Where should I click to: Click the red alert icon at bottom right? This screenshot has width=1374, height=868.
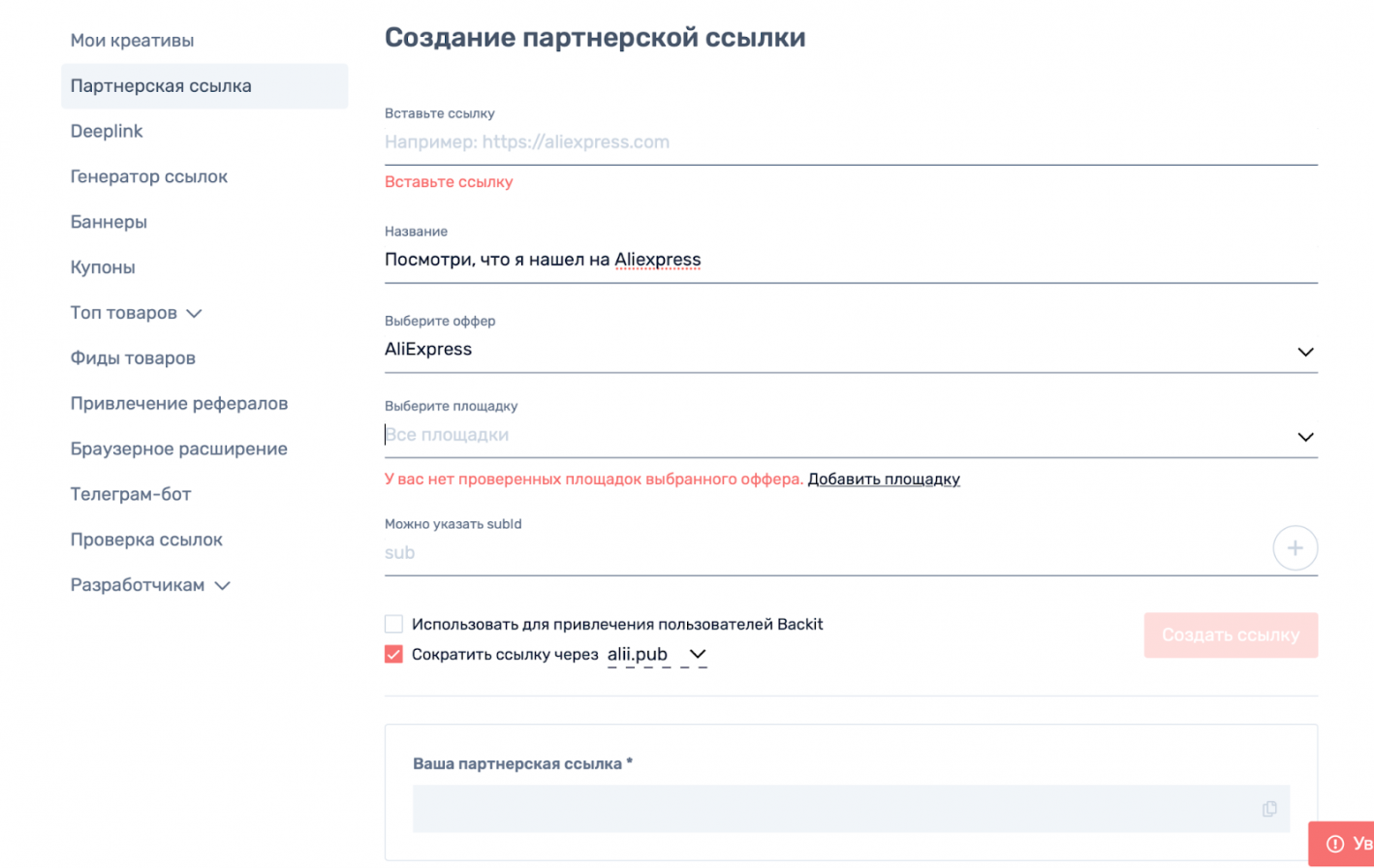point(1335,844)
